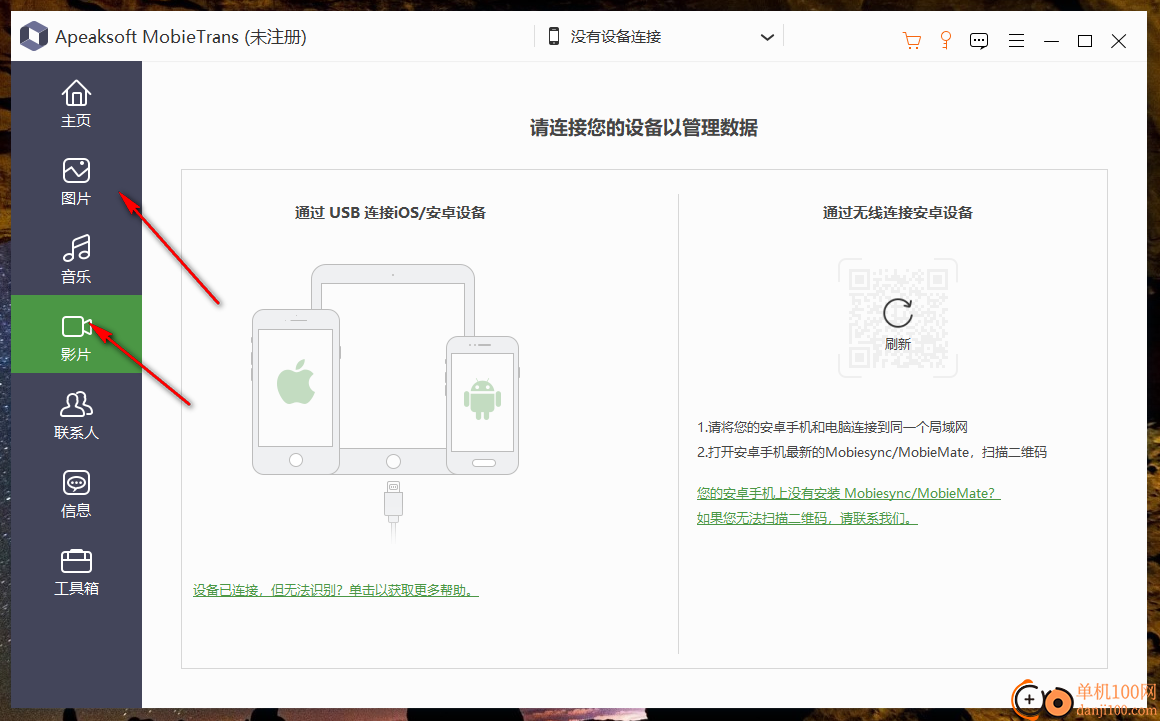Click the key register icon

point(945,40)
